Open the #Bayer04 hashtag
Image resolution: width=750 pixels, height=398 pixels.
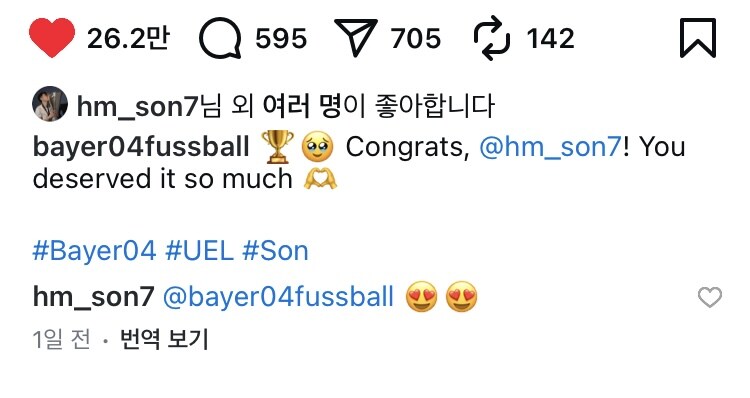click(x=94, y=251)
